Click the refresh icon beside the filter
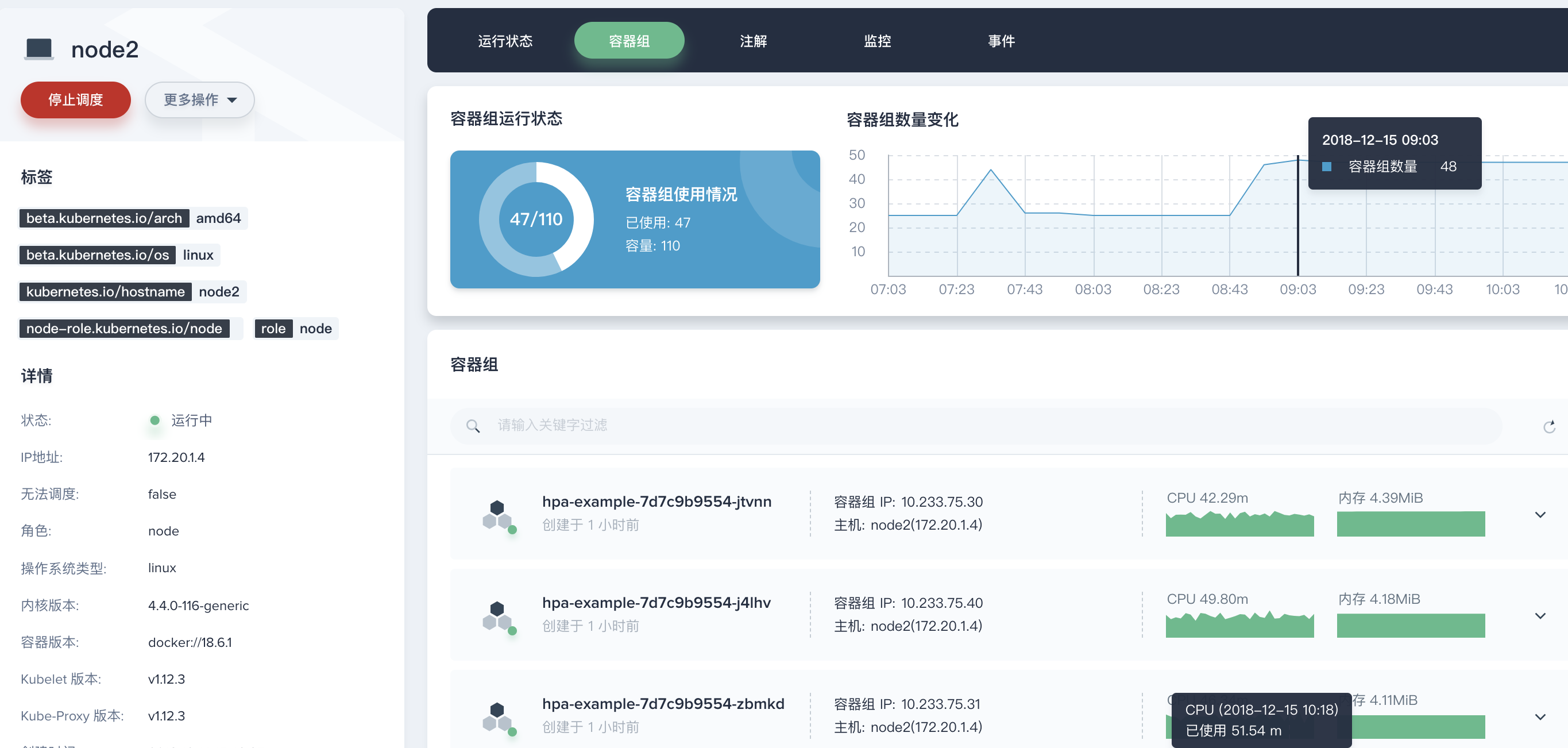This screenshot has height=748, width=1568. [1549, 427]
